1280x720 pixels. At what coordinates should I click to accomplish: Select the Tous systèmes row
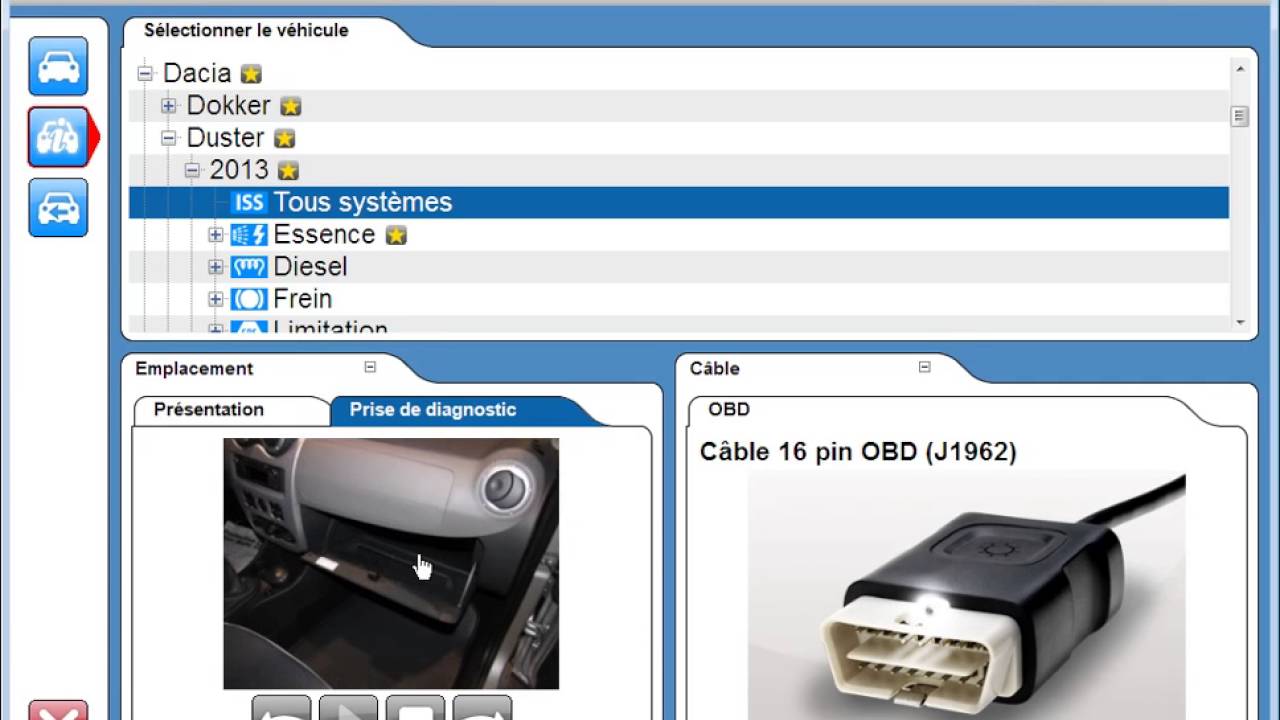pyautogui.click(x=679, y=202)
